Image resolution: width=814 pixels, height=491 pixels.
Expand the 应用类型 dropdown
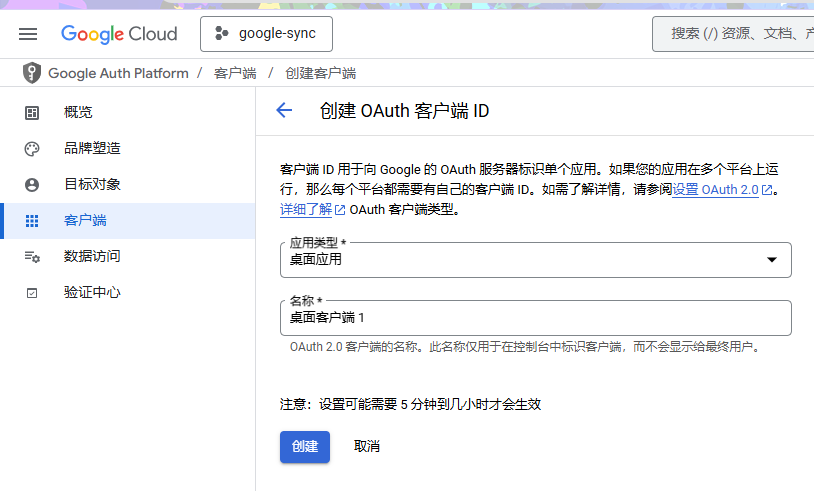coord(536,260)
